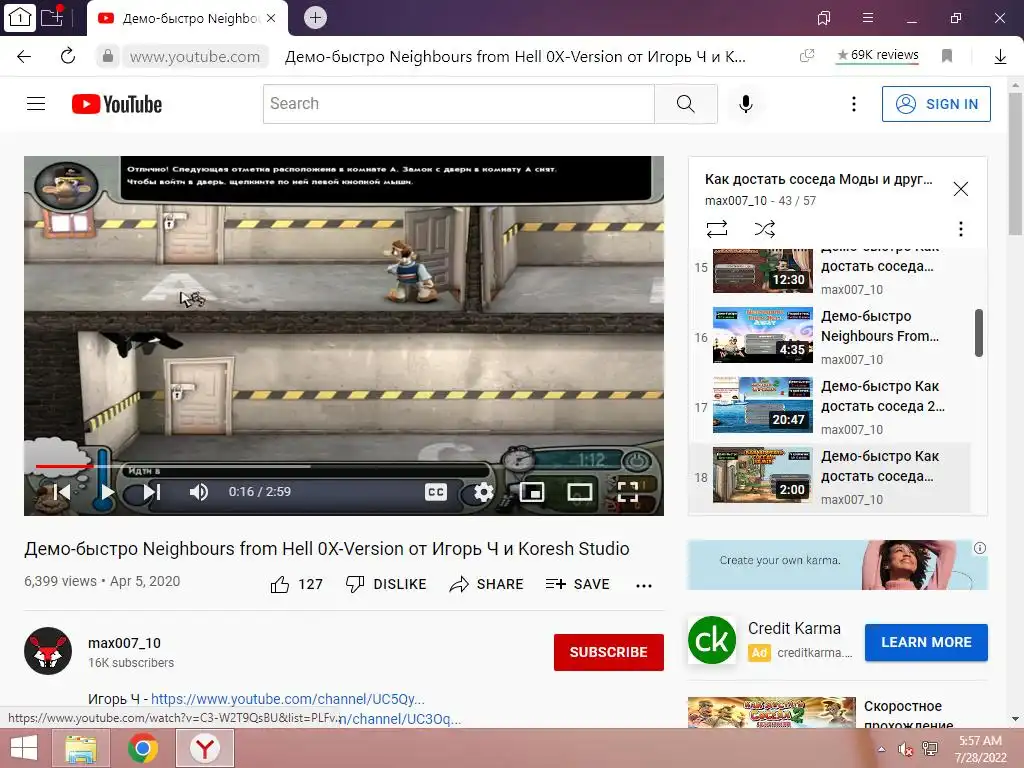Open the browser hamburger menu

click(x=868, y=18)
